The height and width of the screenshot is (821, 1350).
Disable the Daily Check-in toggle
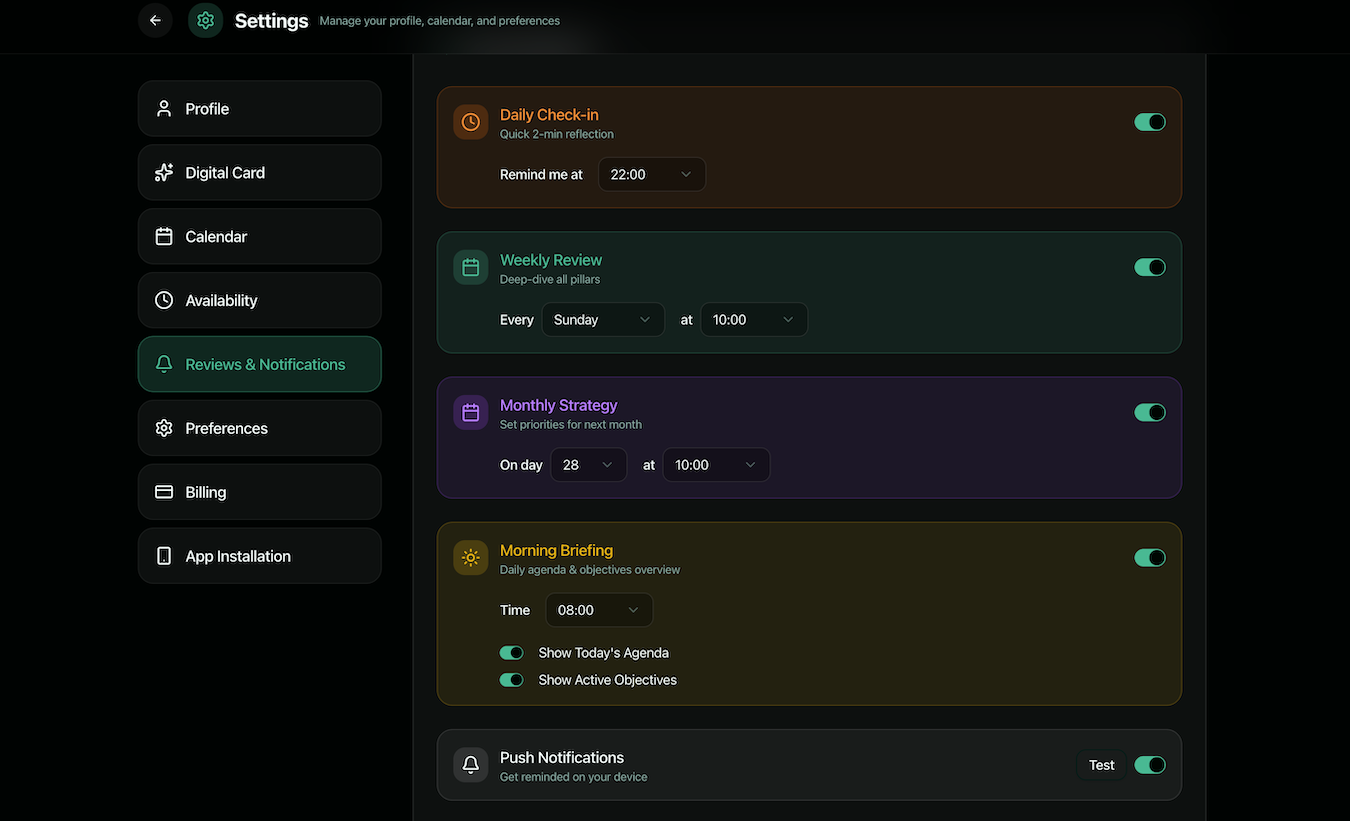(1149, 122)
